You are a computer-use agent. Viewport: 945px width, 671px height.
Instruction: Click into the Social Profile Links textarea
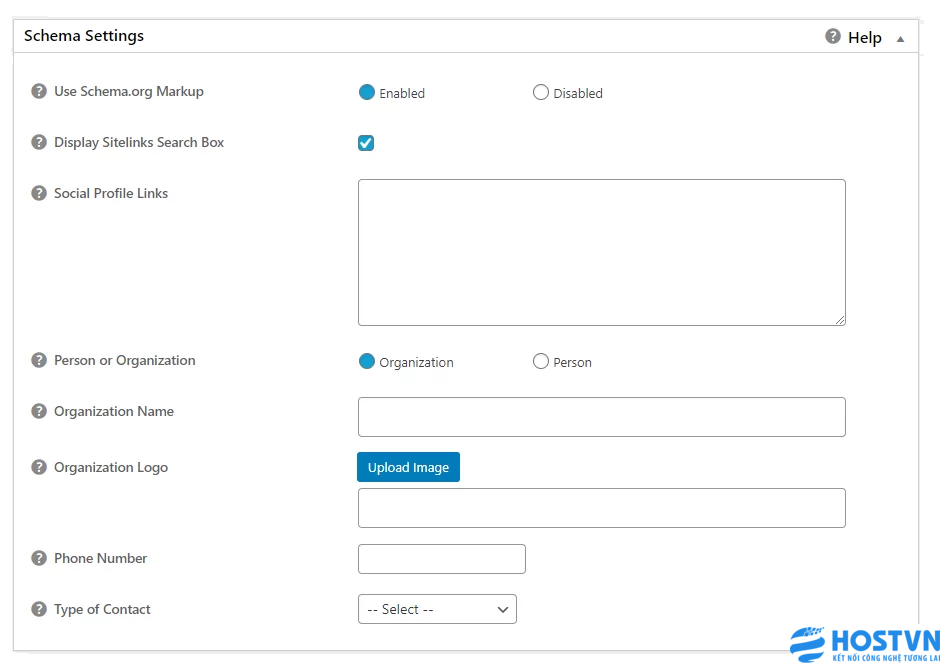click(601, 253)
